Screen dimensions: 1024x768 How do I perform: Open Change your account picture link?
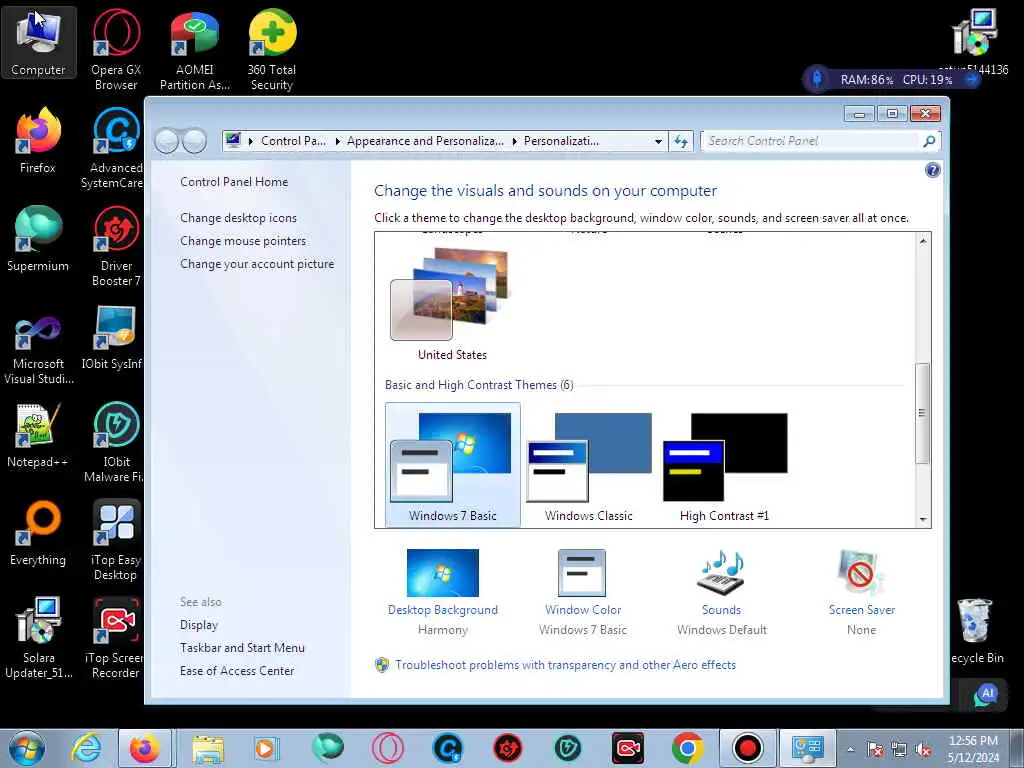coord(257,264)
